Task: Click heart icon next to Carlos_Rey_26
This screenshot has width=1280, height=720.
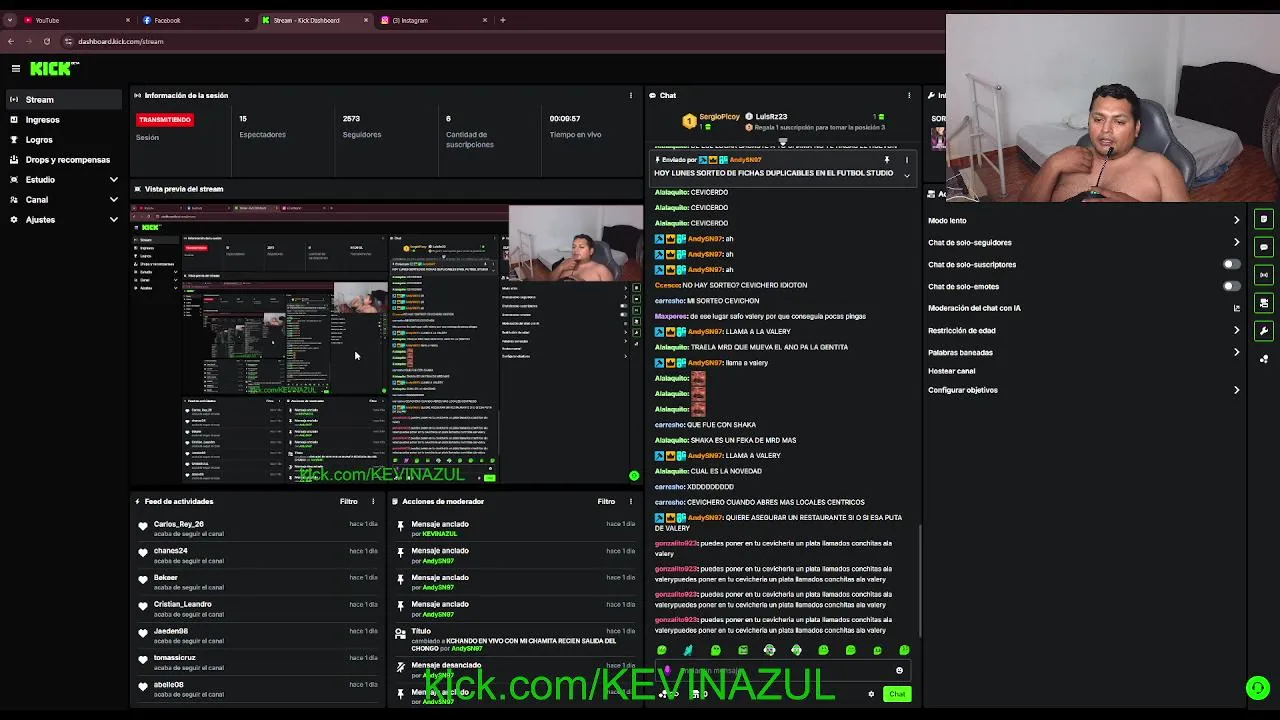Action: coord(143,526)
